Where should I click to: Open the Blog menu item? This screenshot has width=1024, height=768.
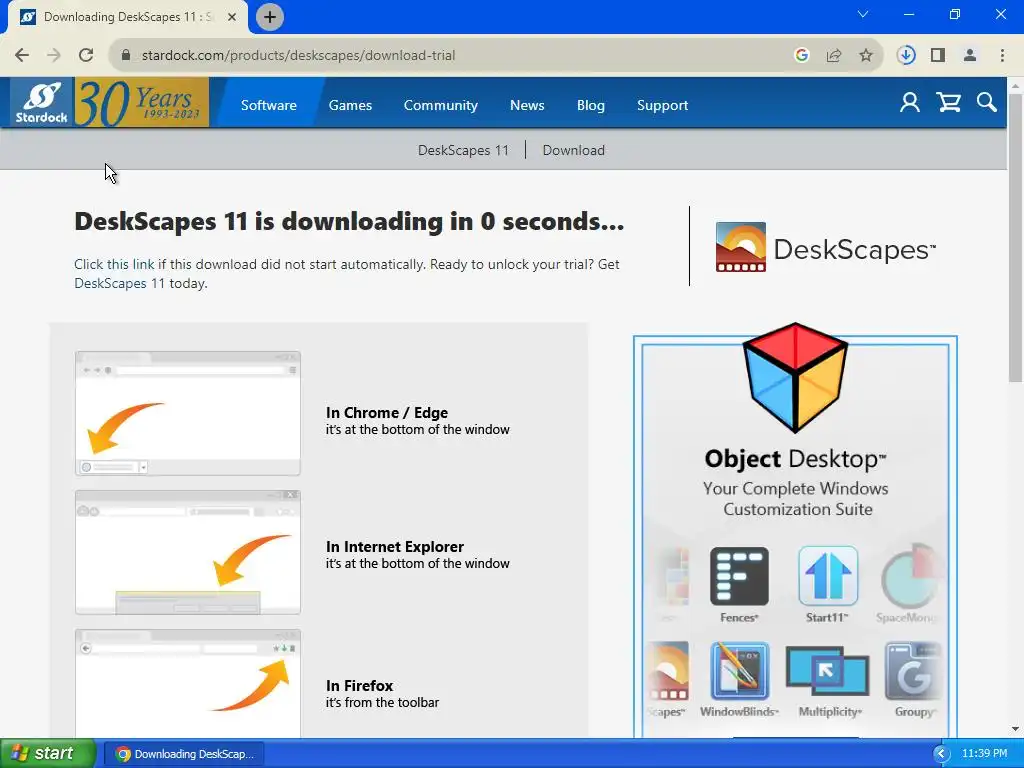(x=590, y=105)
